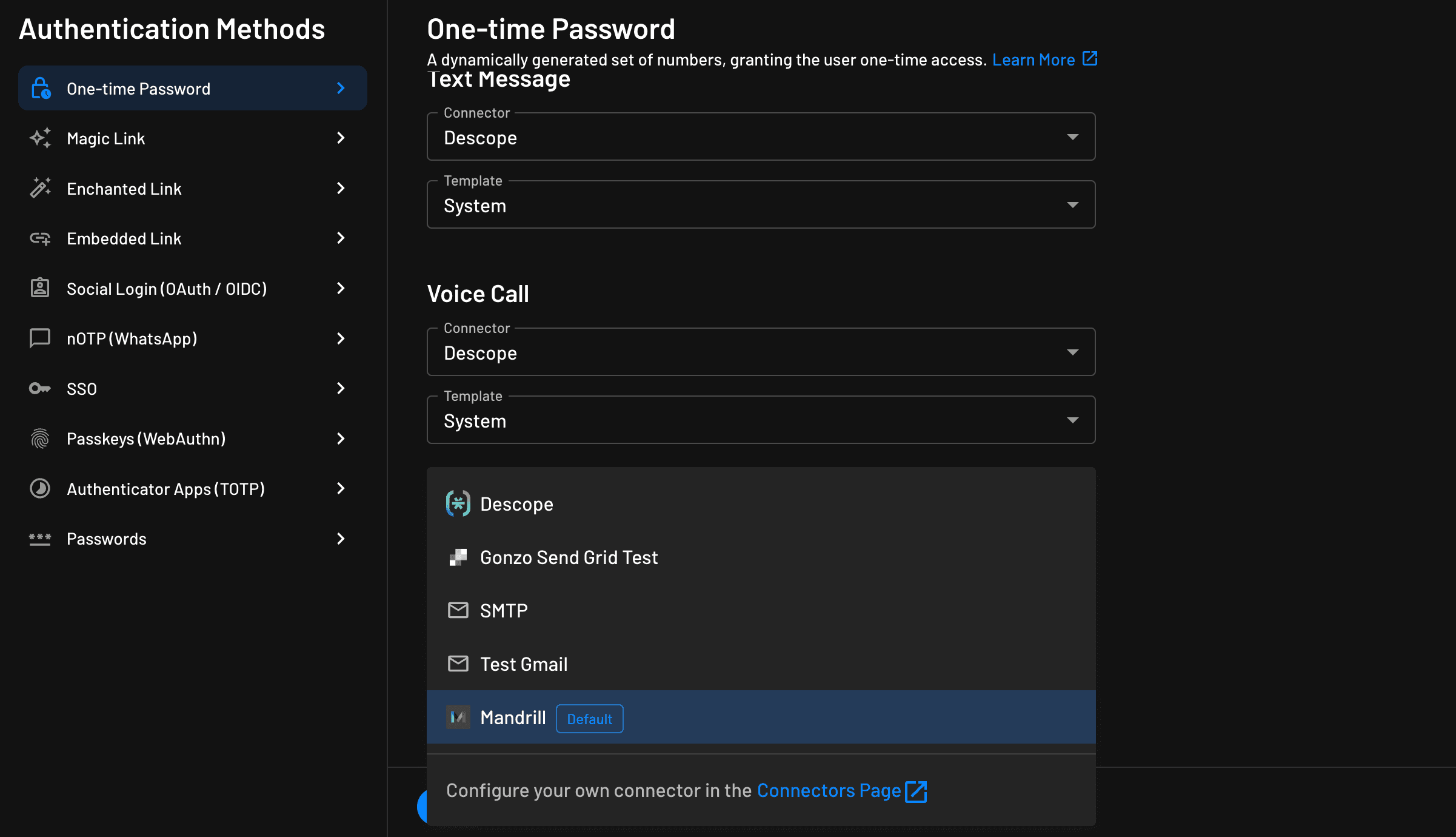The height and width of the screenshot is (837, 1456).
Task: Click the Enchanted Link wand icon
Action: click(40, 188)
